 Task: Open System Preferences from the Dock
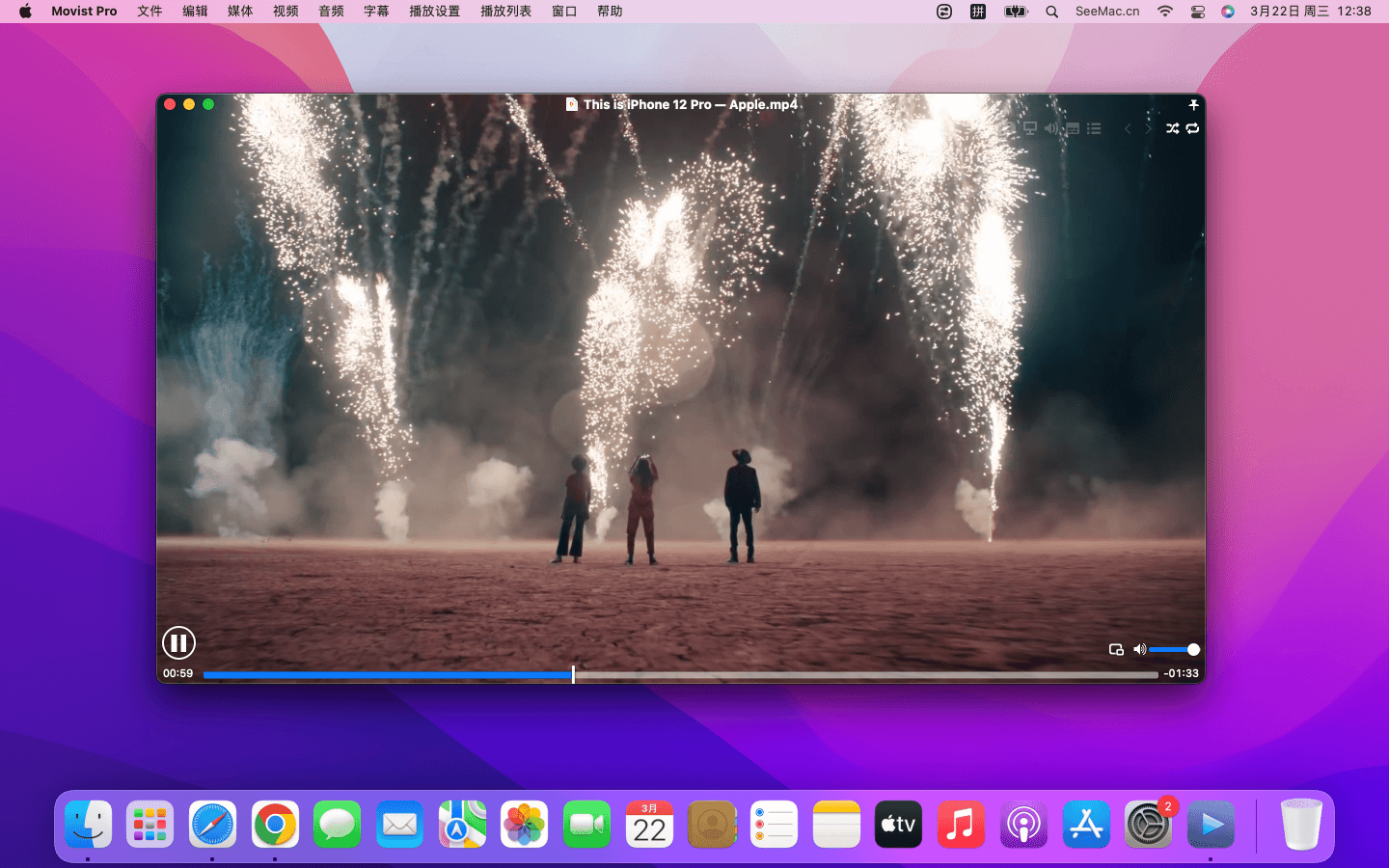[x=1148, y=825]
